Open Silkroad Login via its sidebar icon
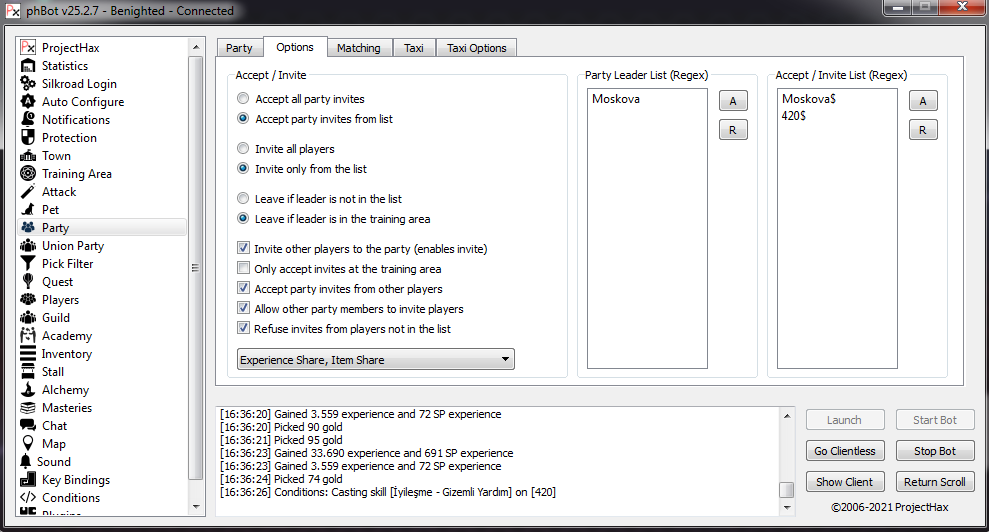989x532 pixels. 28,84
